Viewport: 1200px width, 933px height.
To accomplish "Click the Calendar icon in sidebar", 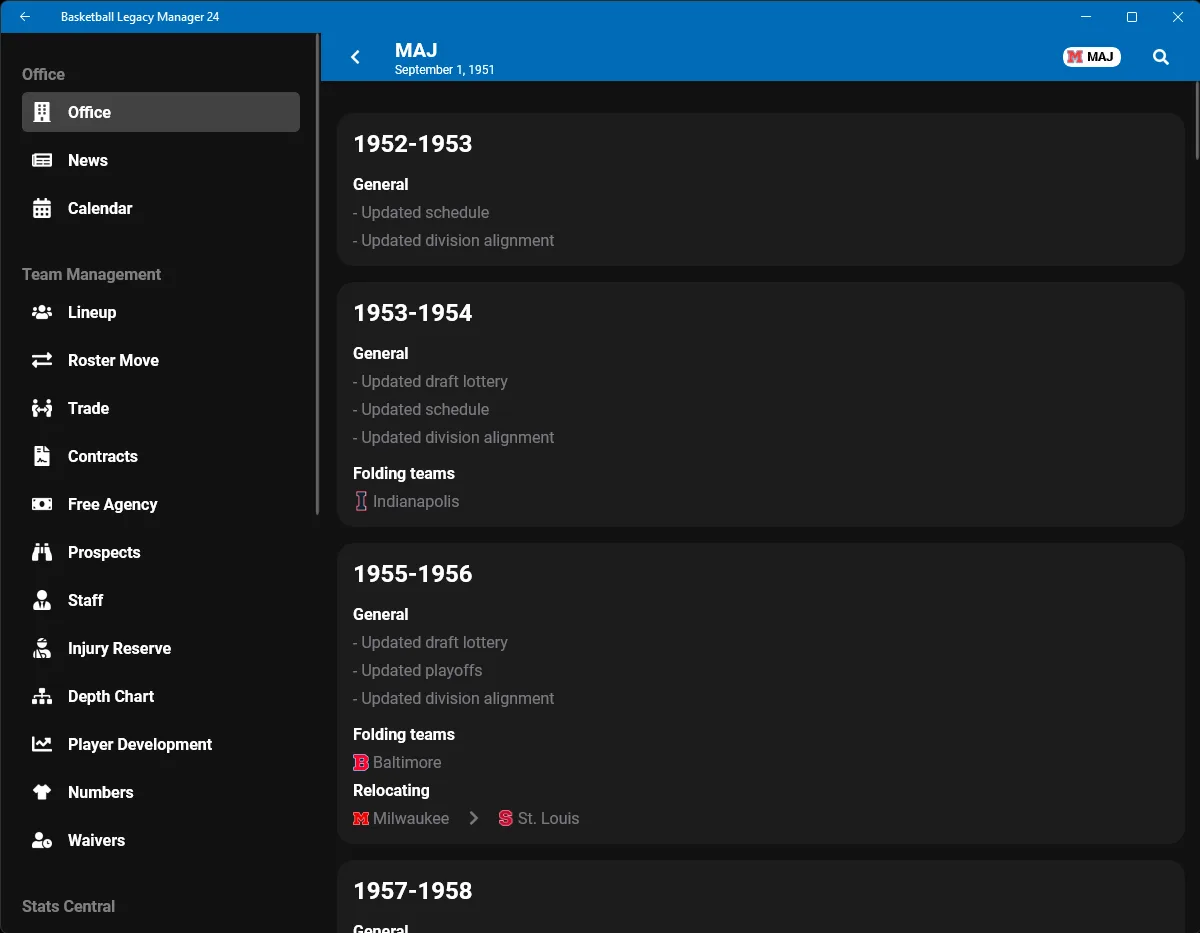I will coord(42,208).
